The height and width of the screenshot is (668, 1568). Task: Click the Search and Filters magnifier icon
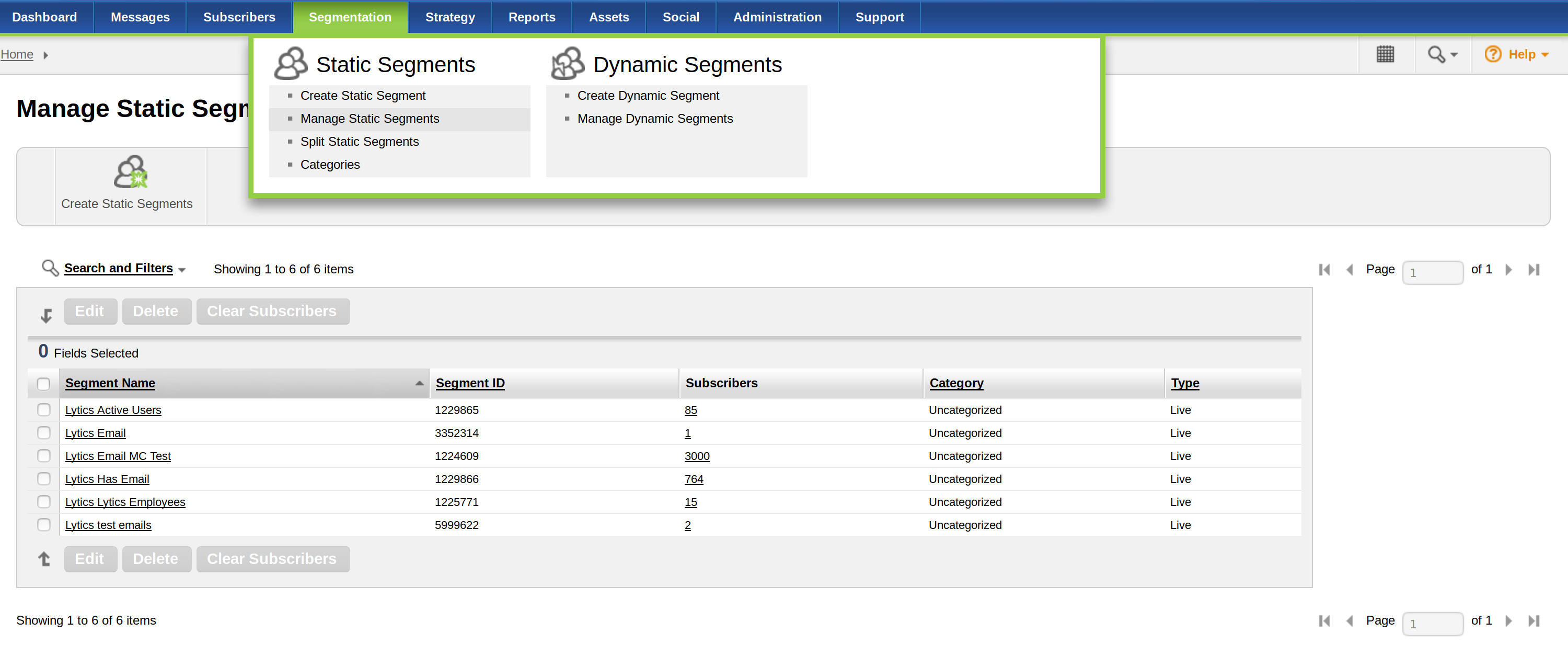pyautogui.click(x=50, y=268)
